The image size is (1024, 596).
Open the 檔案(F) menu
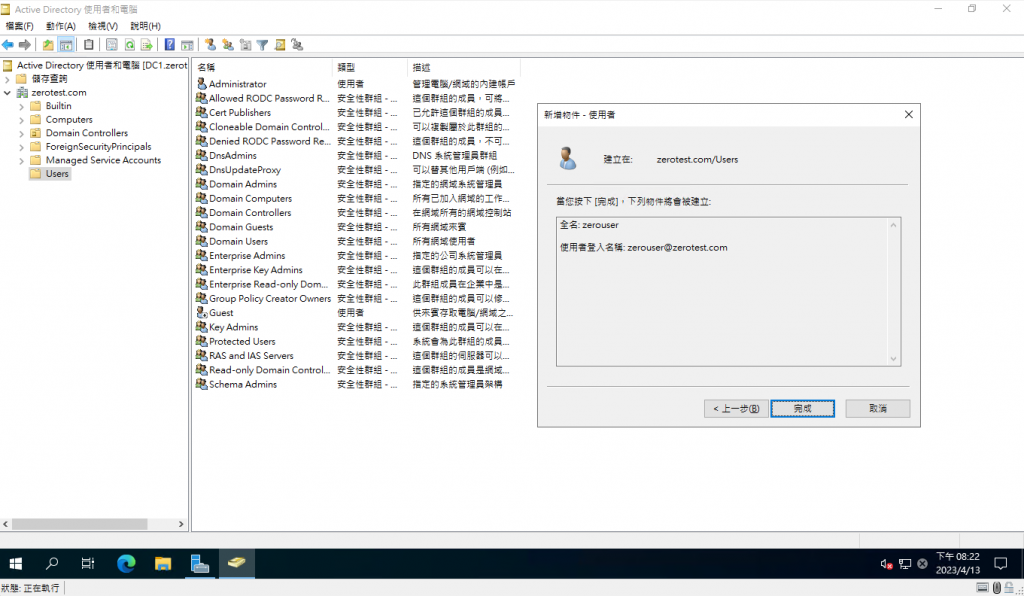tap(20, 26)
